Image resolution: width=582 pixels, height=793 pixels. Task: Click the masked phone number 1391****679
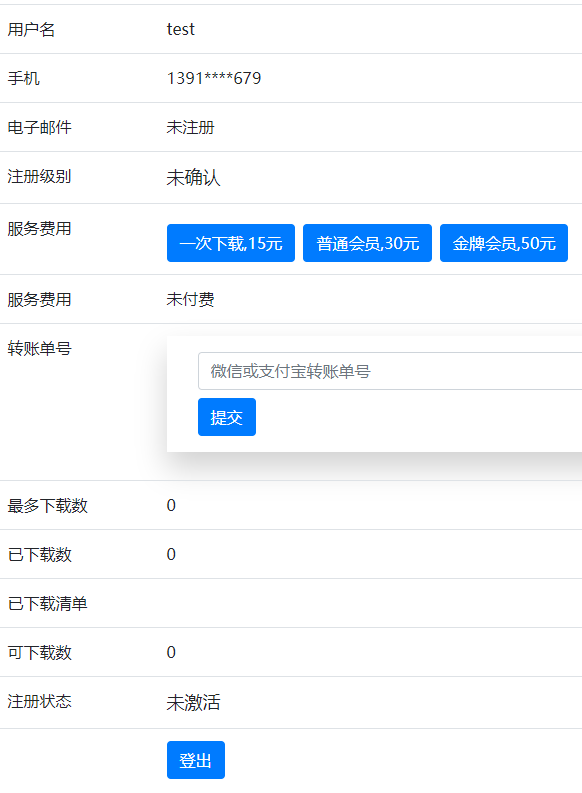click(x=214, y=78)
